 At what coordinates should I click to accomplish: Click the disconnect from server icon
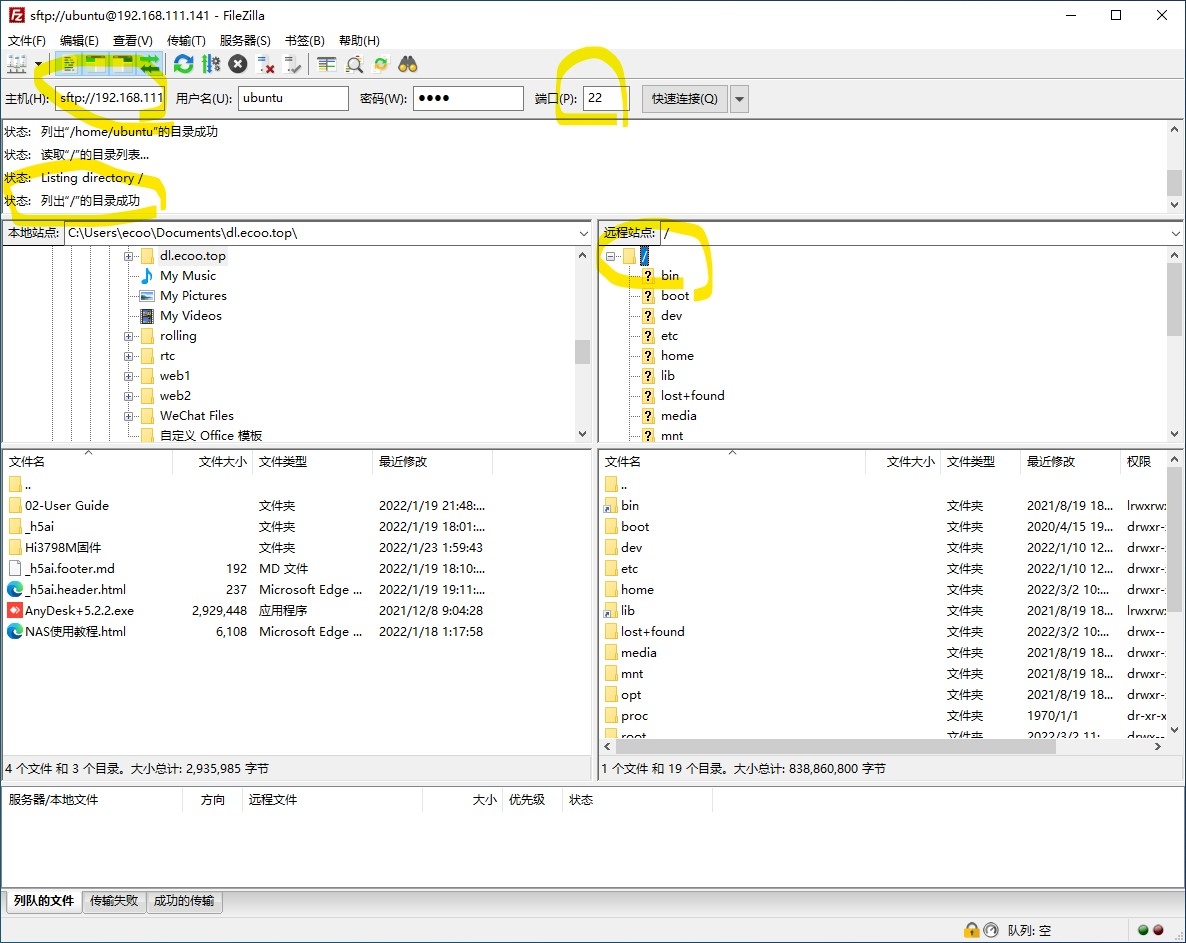point(266,64)
